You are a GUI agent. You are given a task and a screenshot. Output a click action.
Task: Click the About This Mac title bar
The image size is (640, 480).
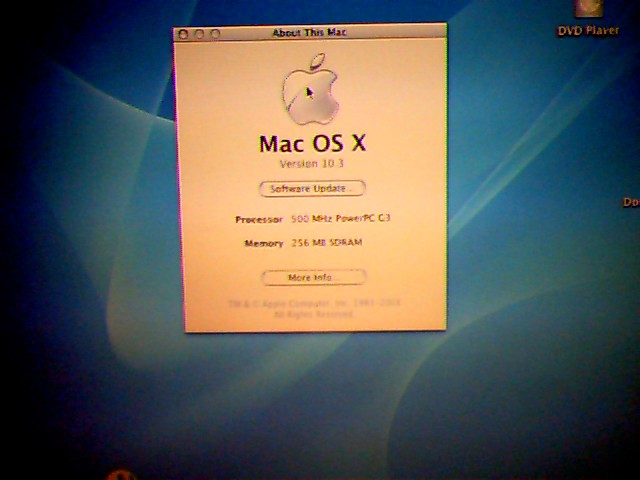pos(310,33)
